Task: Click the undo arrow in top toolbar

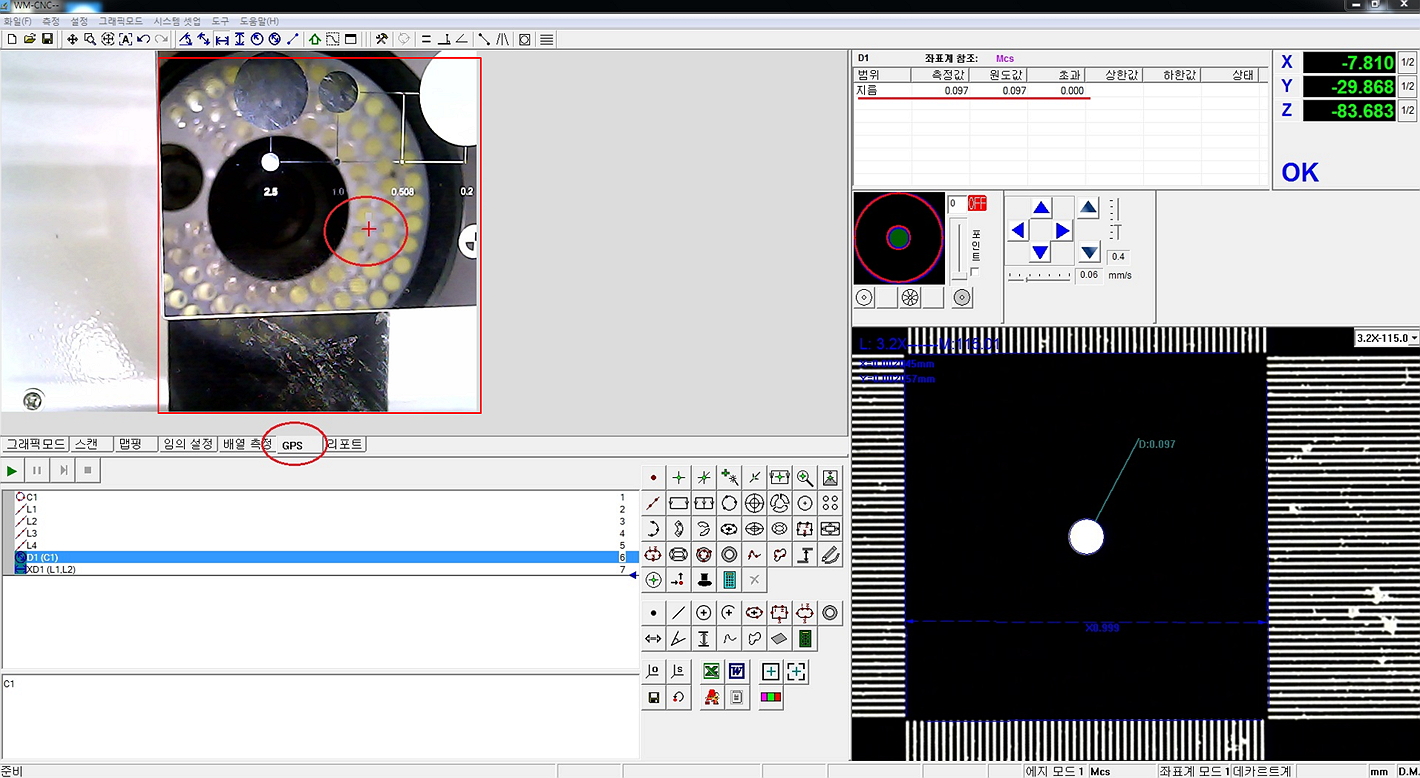Action: click(x=143, y=39)
